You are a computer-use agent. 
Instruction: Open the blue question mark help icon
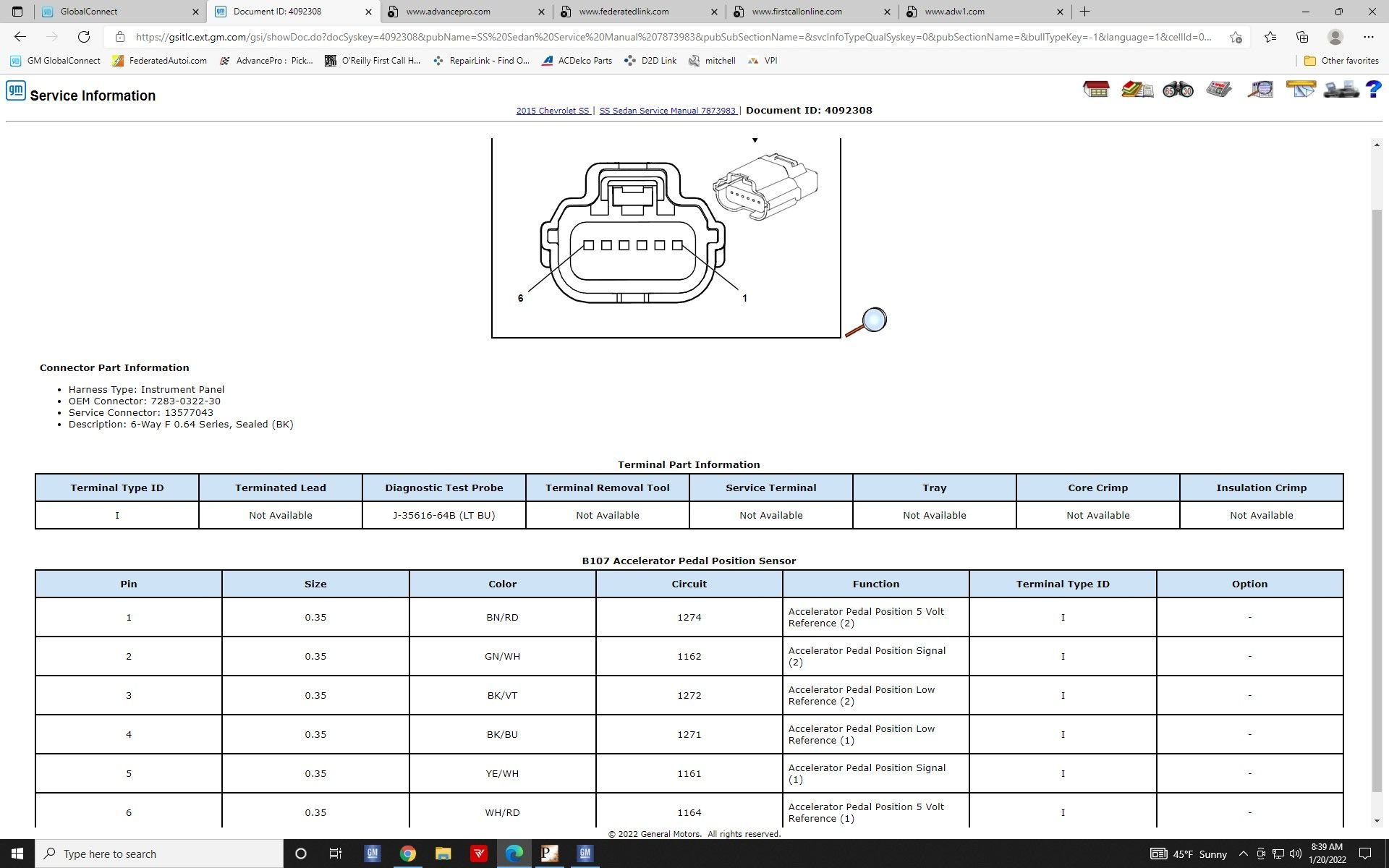pyautogui.click(x=1373, y=90)
